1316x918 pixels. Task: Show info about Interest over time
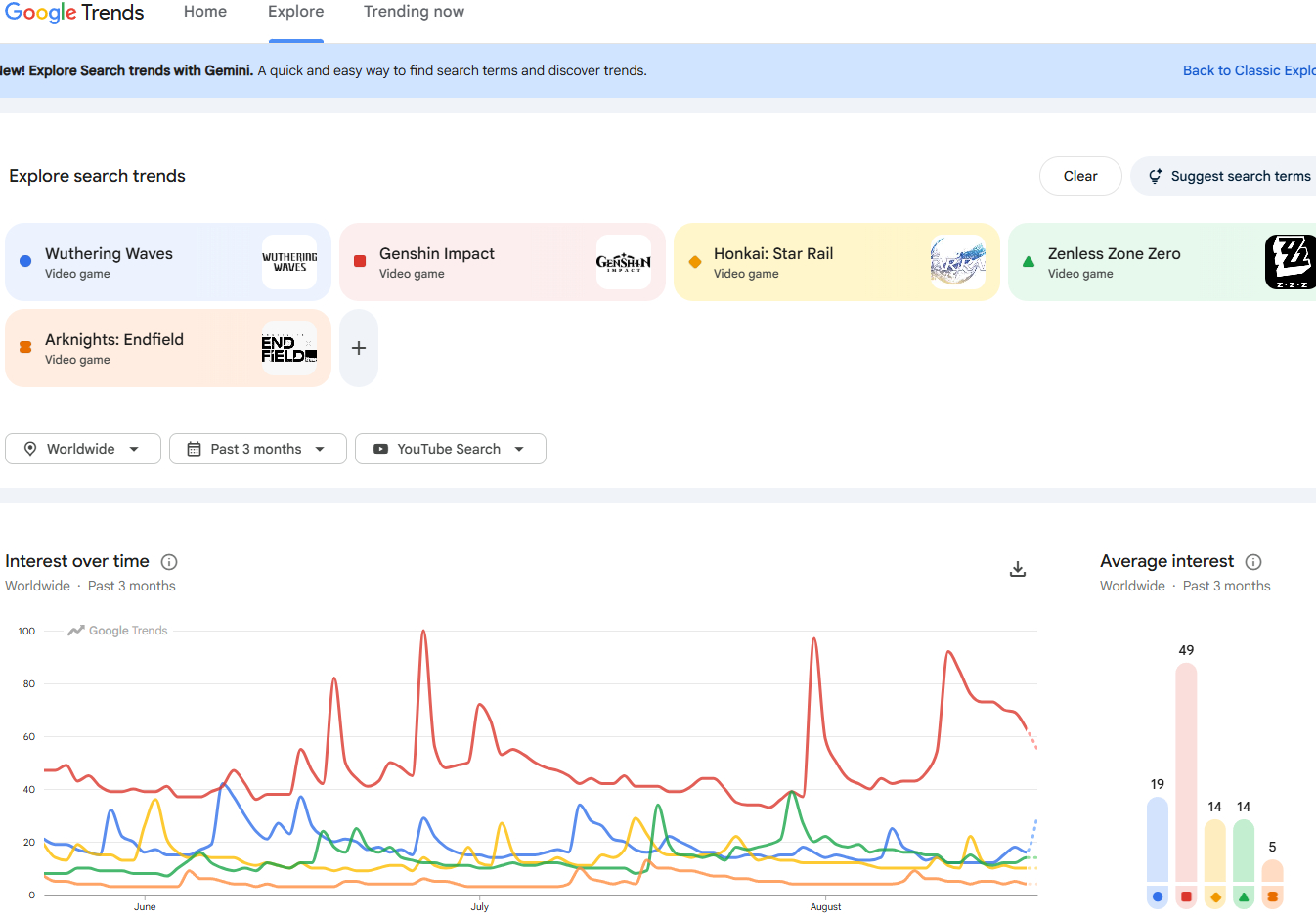(169, 562)
